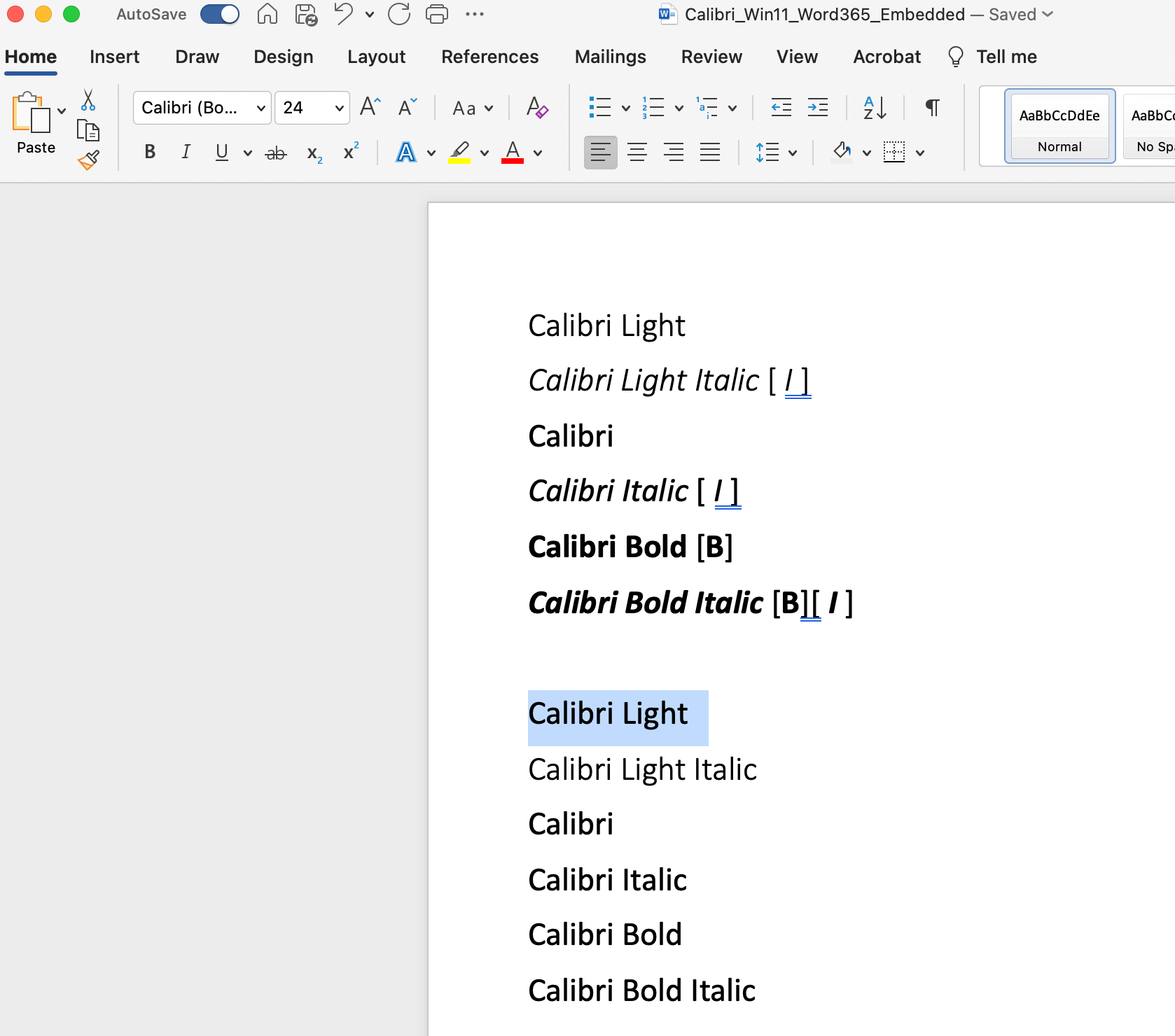Screen dimensions: 1175x1036
Task: Apply superscript formatting
Action: (x=349, y=152)
